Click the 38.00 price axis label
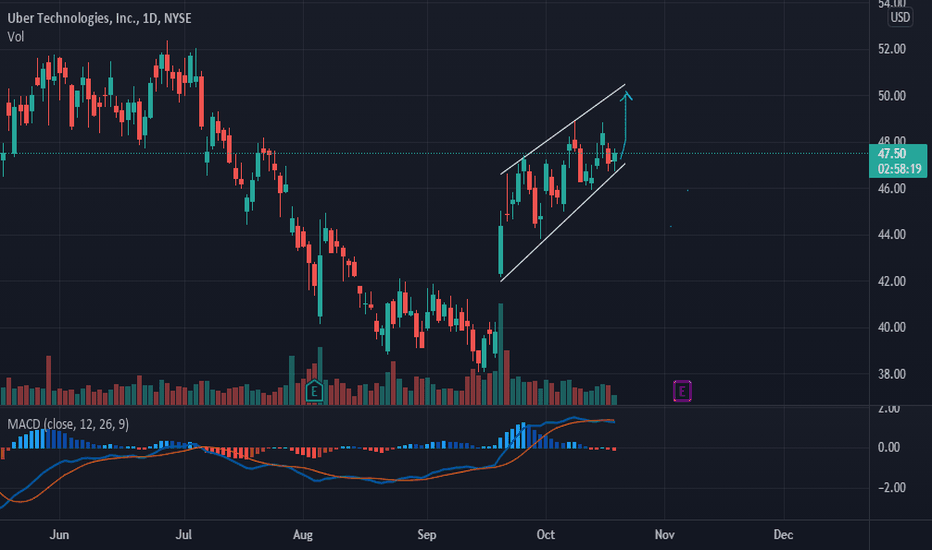The width and height of the screenshot is (932, 550). [892, 374]
